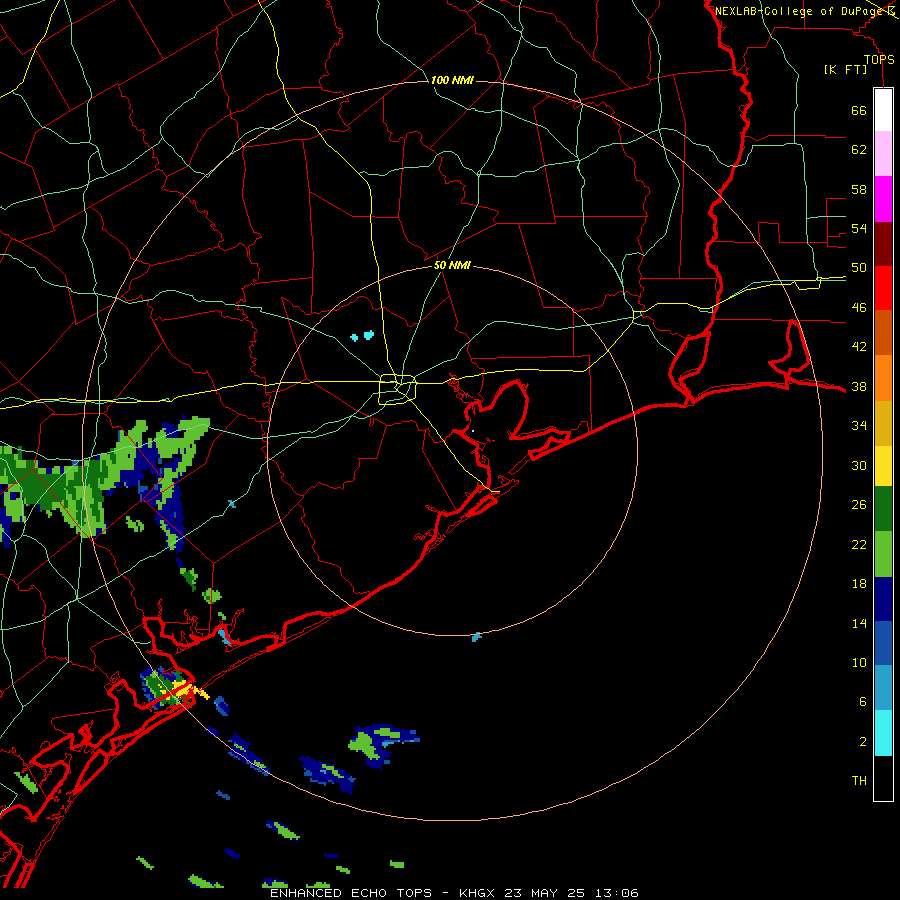Click the '30' legend value label
This screenshot has height=900, width=900.
pos(859,465)
